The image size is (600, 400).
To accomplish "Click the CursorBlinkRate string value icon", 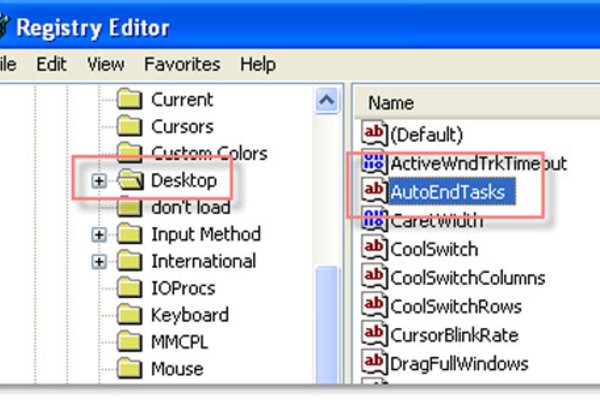I will click(x=374, y=335).
